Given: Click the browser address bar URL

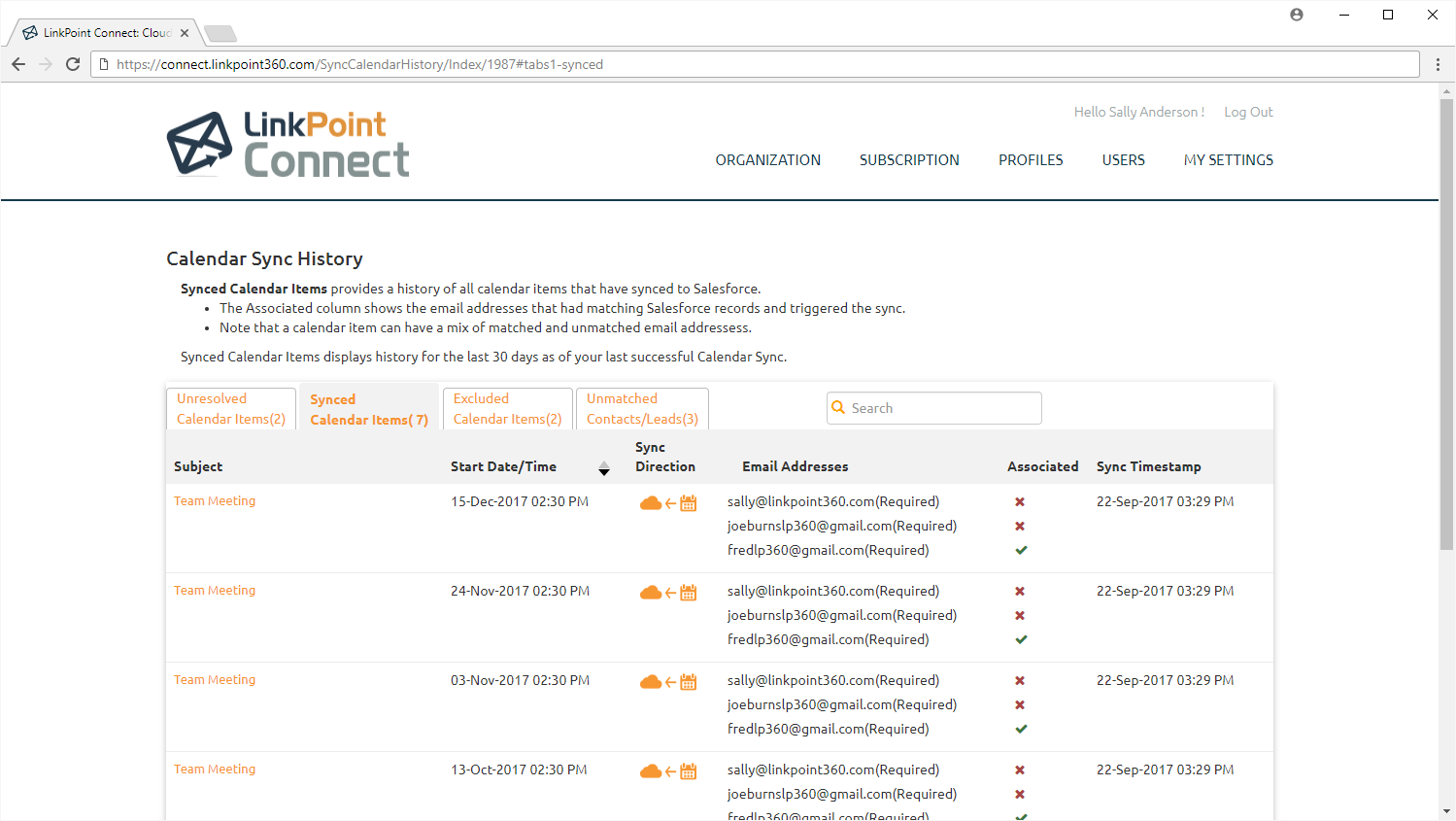Looking at the screenshot, I should (x=359, y=64).
